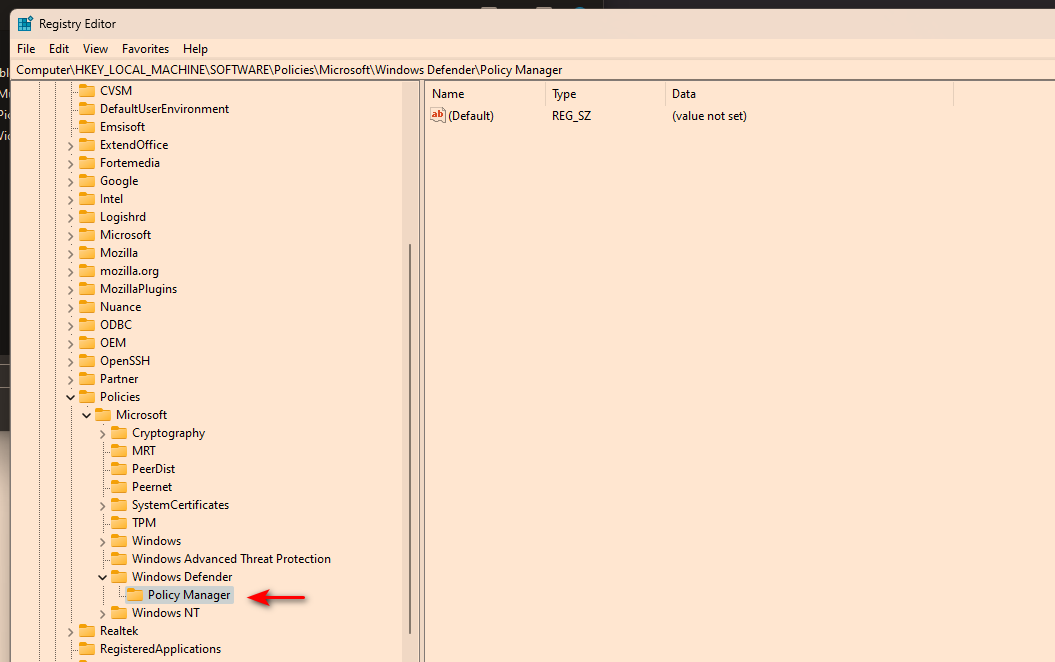Image resolution: width=1055 pixels, height=662 pixels.
Task: Open the Favorites menu
Action: point(145,48)
